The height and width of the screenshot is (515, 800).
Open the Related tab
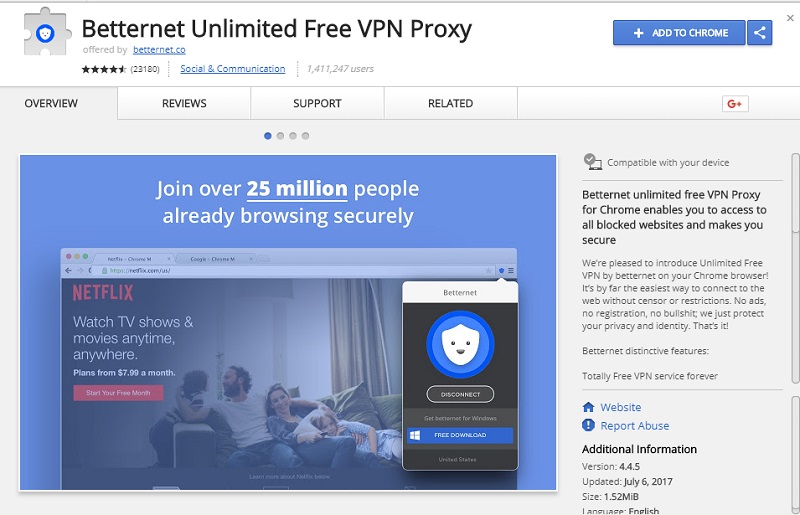[x=451, y=103]
